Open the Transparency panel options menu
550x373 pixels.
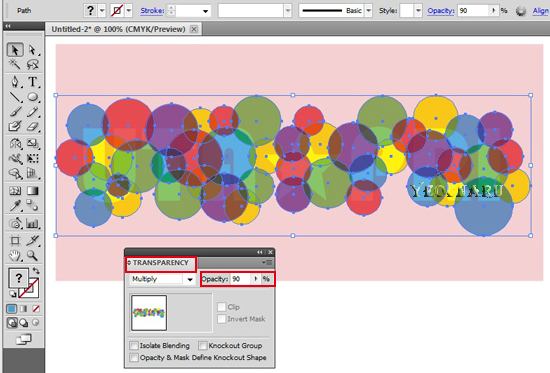267,262
